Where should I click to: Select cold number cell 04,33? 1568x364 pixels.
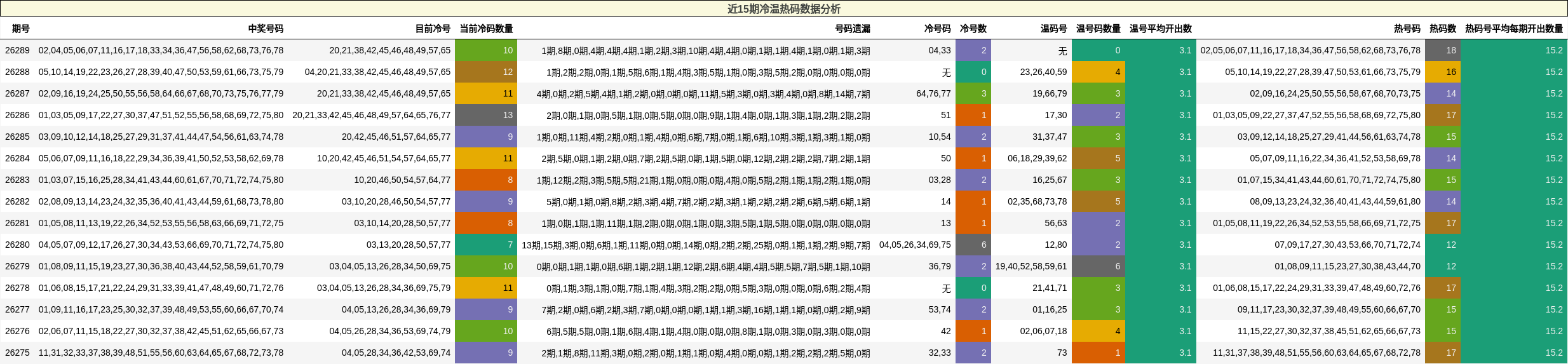[x=940, y=50]
